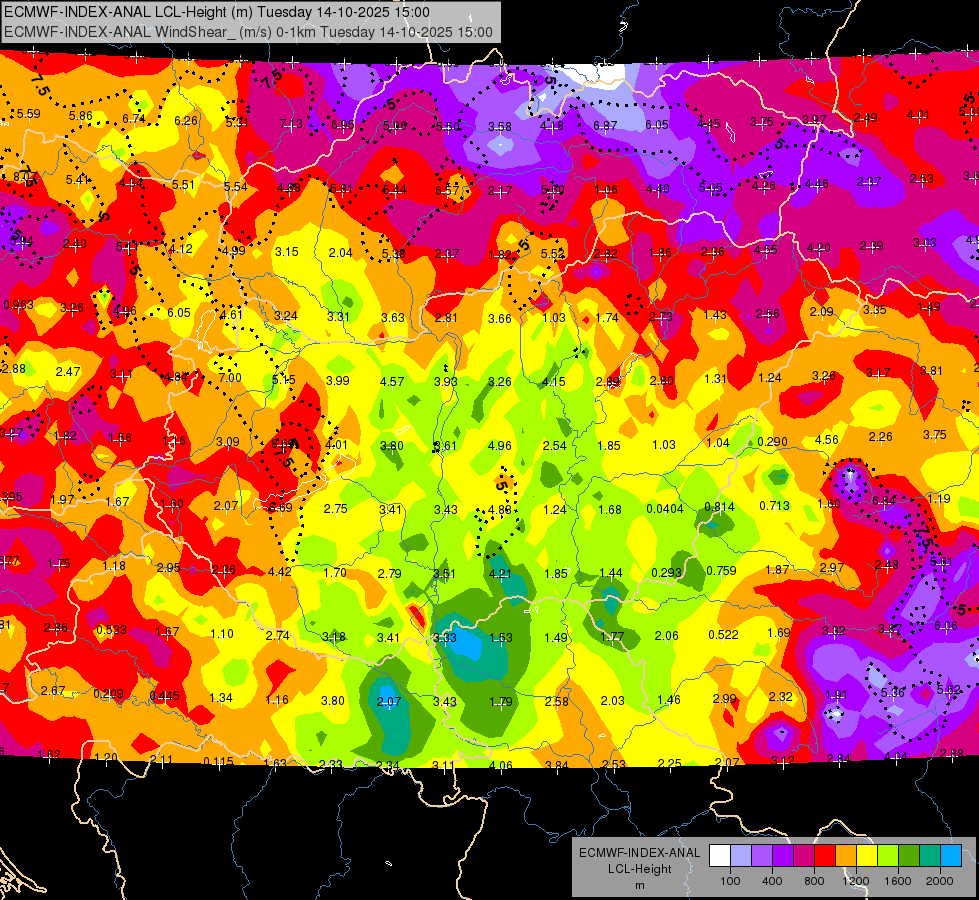The height and width of the screenshot is (900, 979).
Task: Click the wind shear value 5.36
Action: tap(893, 692)
